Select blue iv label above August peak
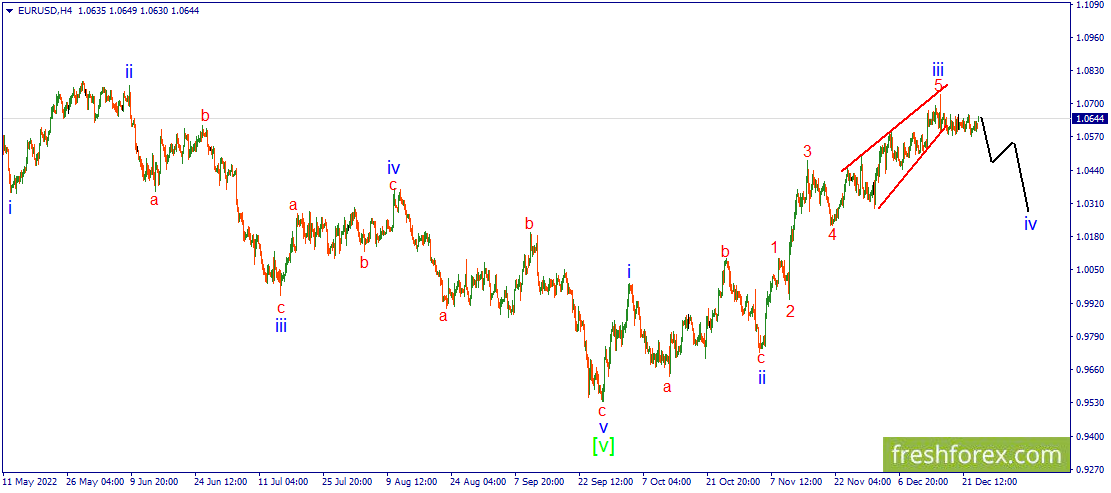 click(394, 168)
